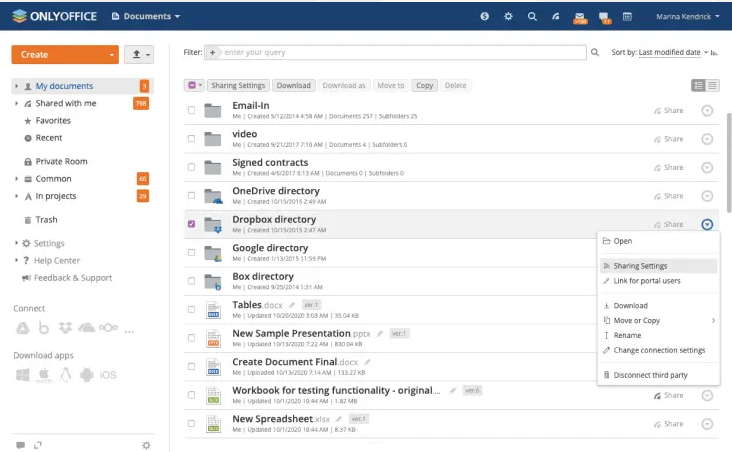Select the video folder checkbox
Image resolution: width=732 pixels, height=452 pixels.
coord(191,139)
